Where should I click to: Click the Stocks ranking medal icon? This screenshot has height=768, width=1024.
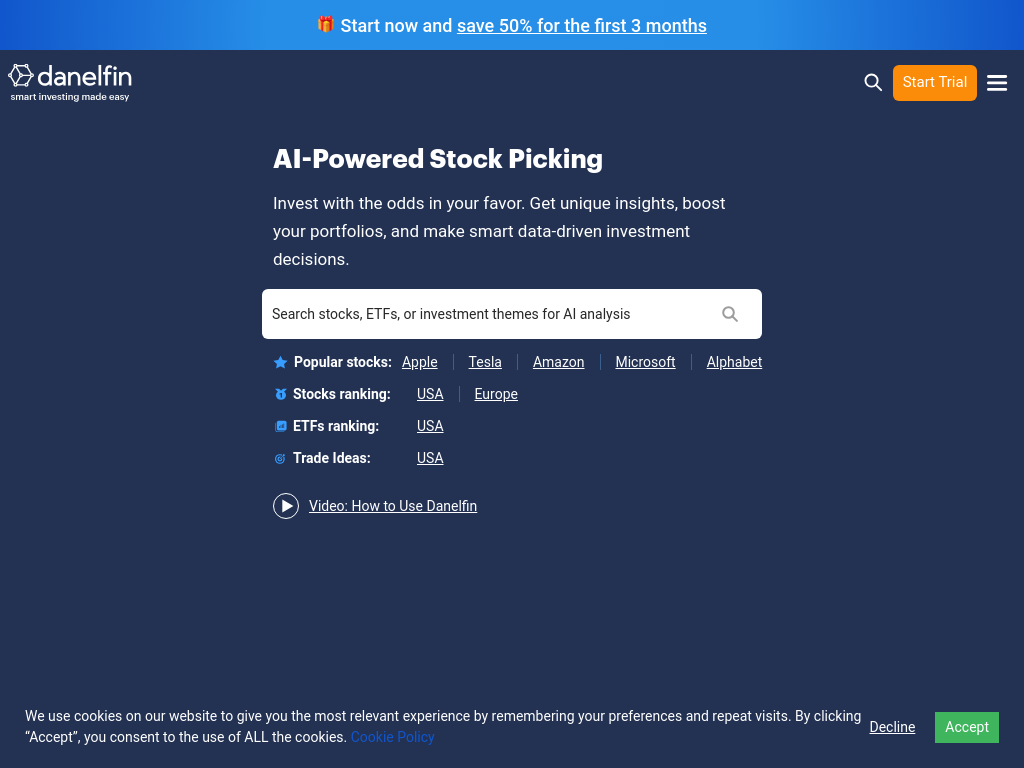coord(281,394)
